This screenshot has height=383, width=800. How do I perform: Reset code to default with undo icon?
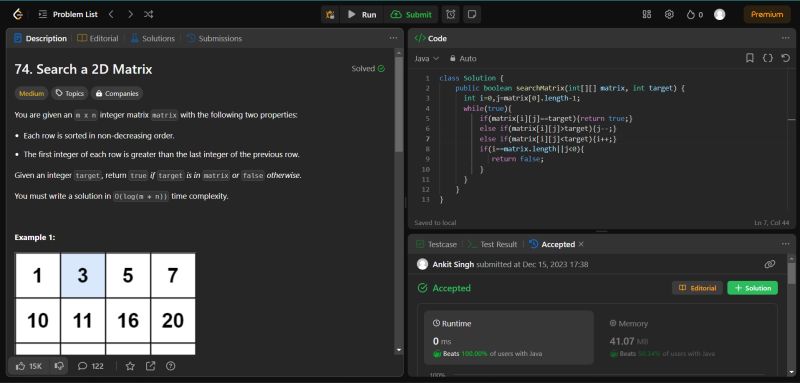[x=786, y=58]
